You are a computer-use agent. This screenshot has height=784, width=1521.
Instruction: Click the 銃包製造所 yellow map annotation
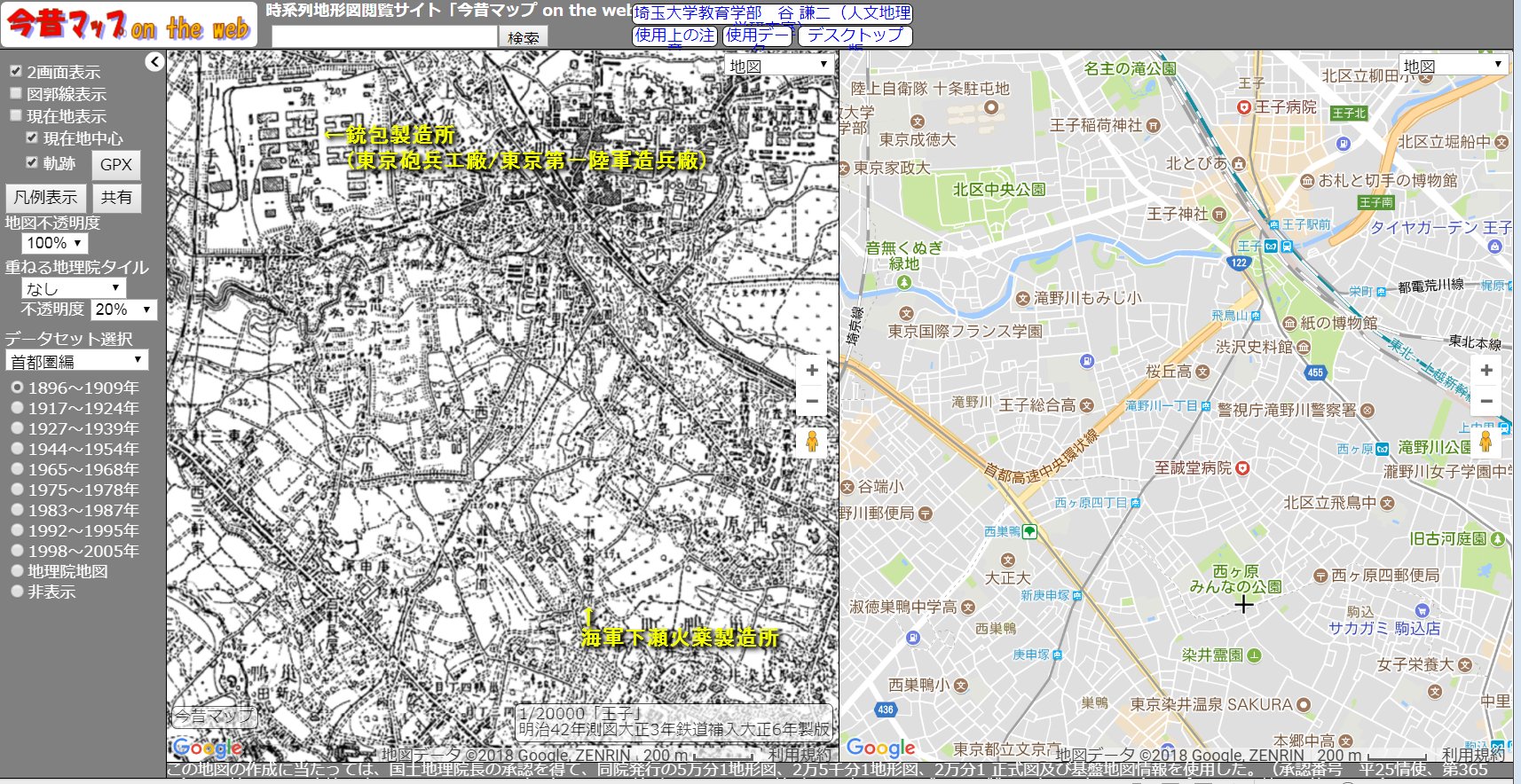(x=399, y=135)
